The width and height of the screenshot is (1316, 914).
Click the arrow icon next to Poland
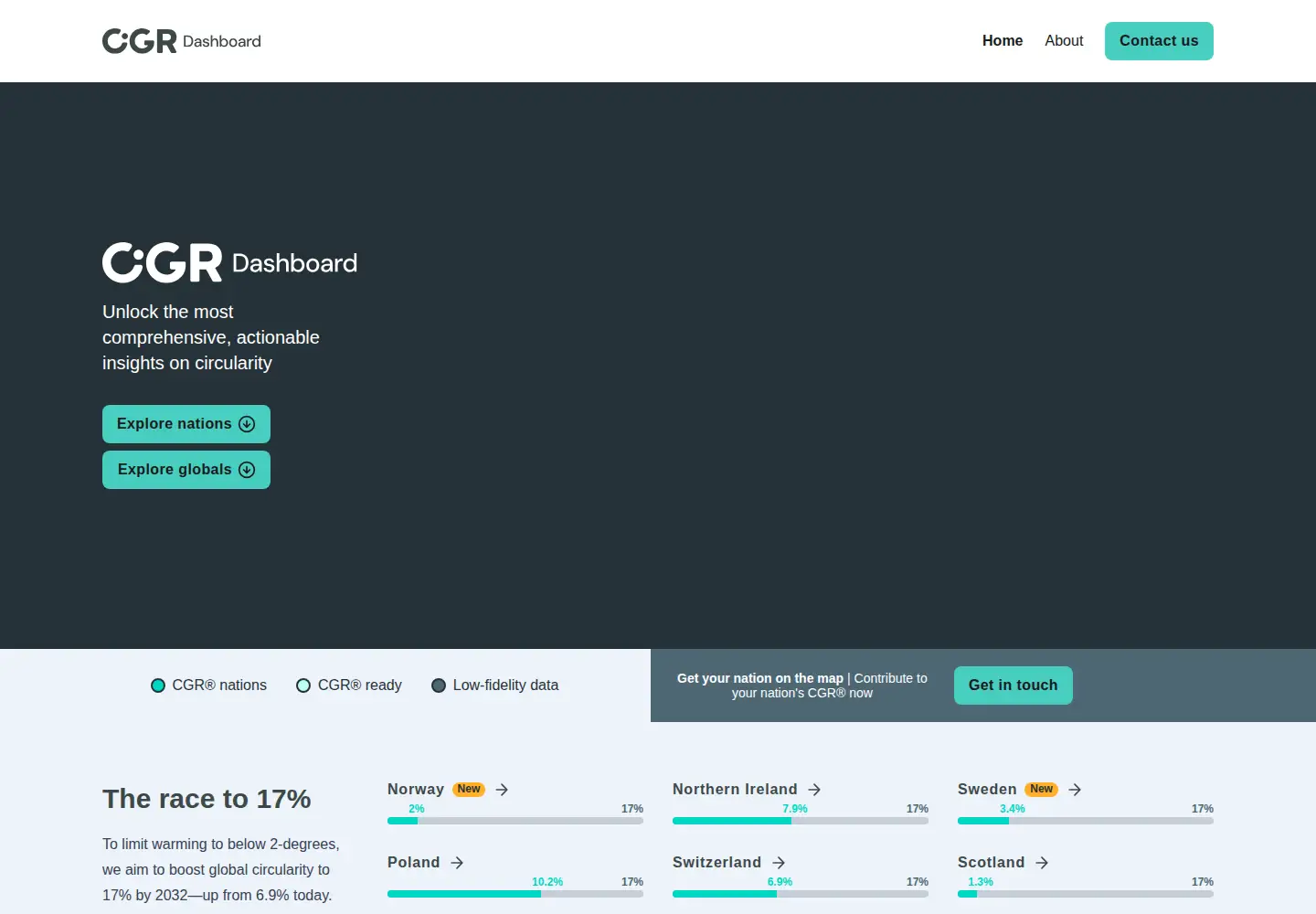457,863
